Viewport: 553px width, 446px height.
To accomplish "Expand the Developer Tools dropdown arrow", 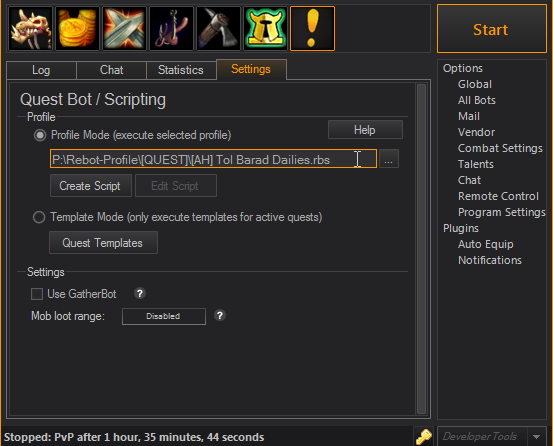I will [x=536, y=437].
